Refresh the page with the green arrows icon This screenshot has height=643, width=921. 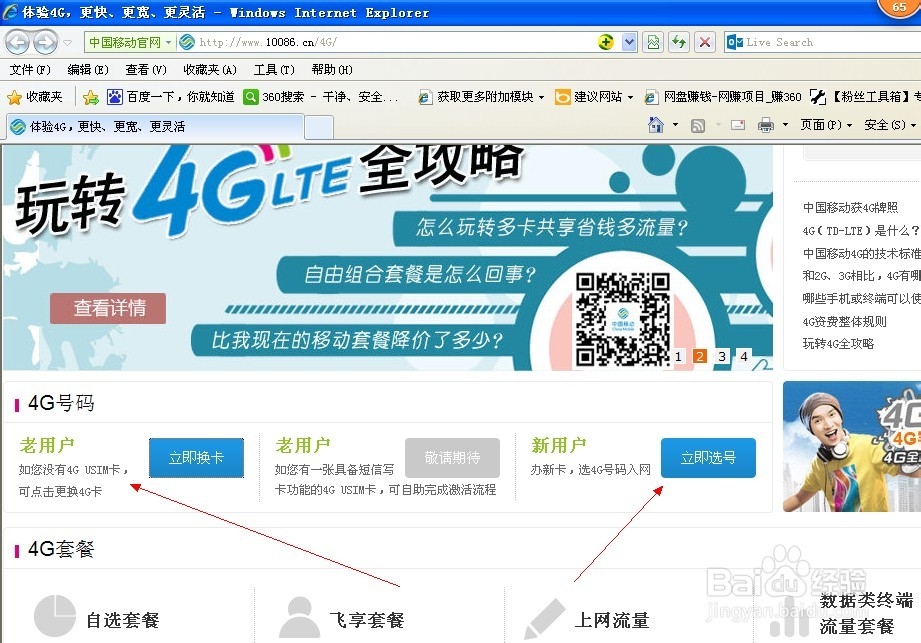(679, 42)
